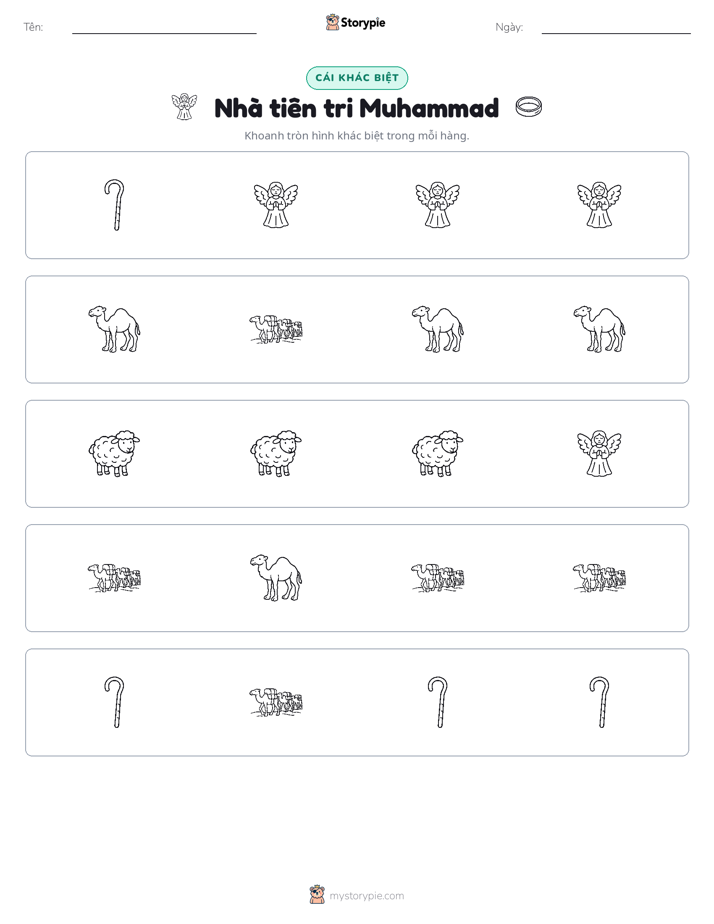Click the last angel in row one
714x924 pixels.
tap(599, 205)
